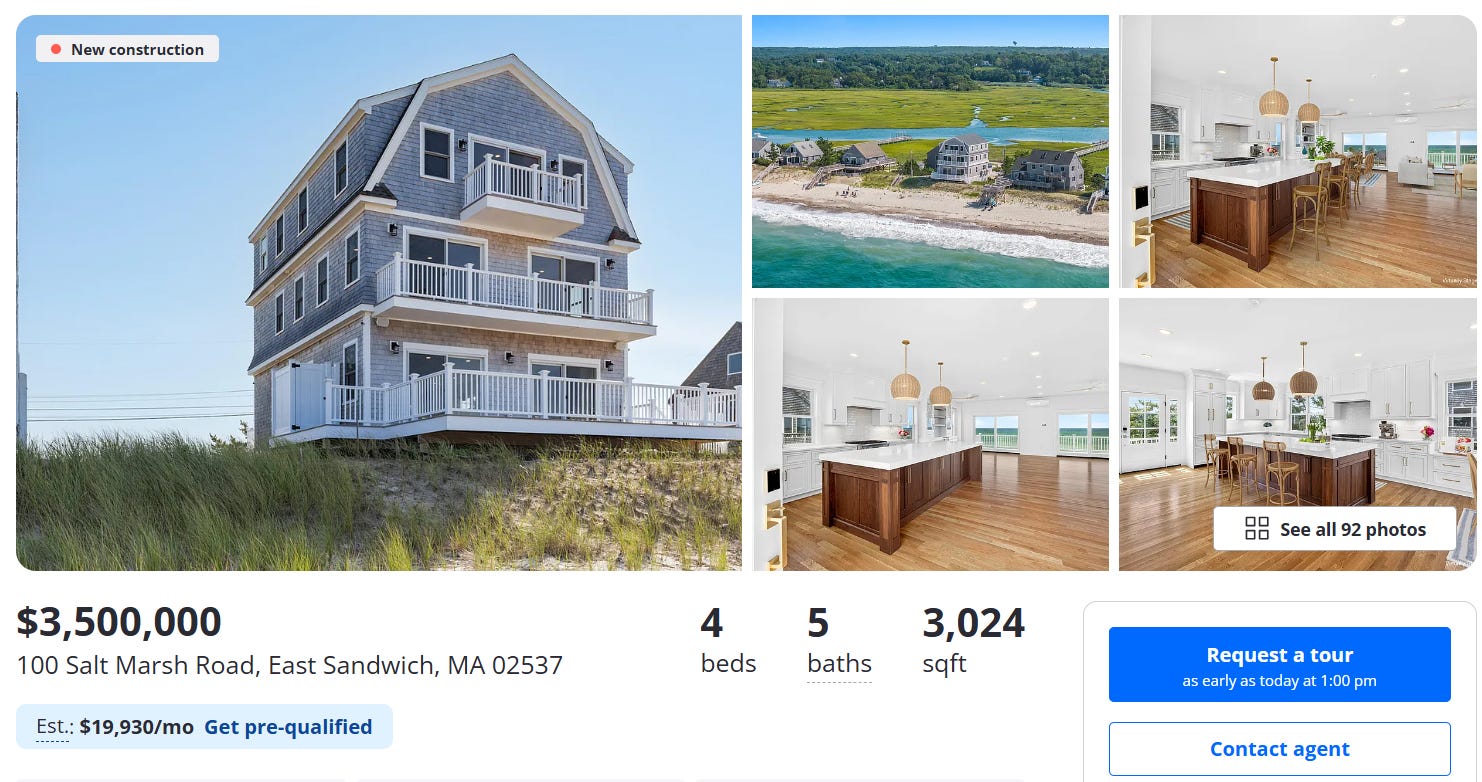Click the 5 baths number
Screen dimensions: 1482x782
pyautogui.click(x=818, y=623)
